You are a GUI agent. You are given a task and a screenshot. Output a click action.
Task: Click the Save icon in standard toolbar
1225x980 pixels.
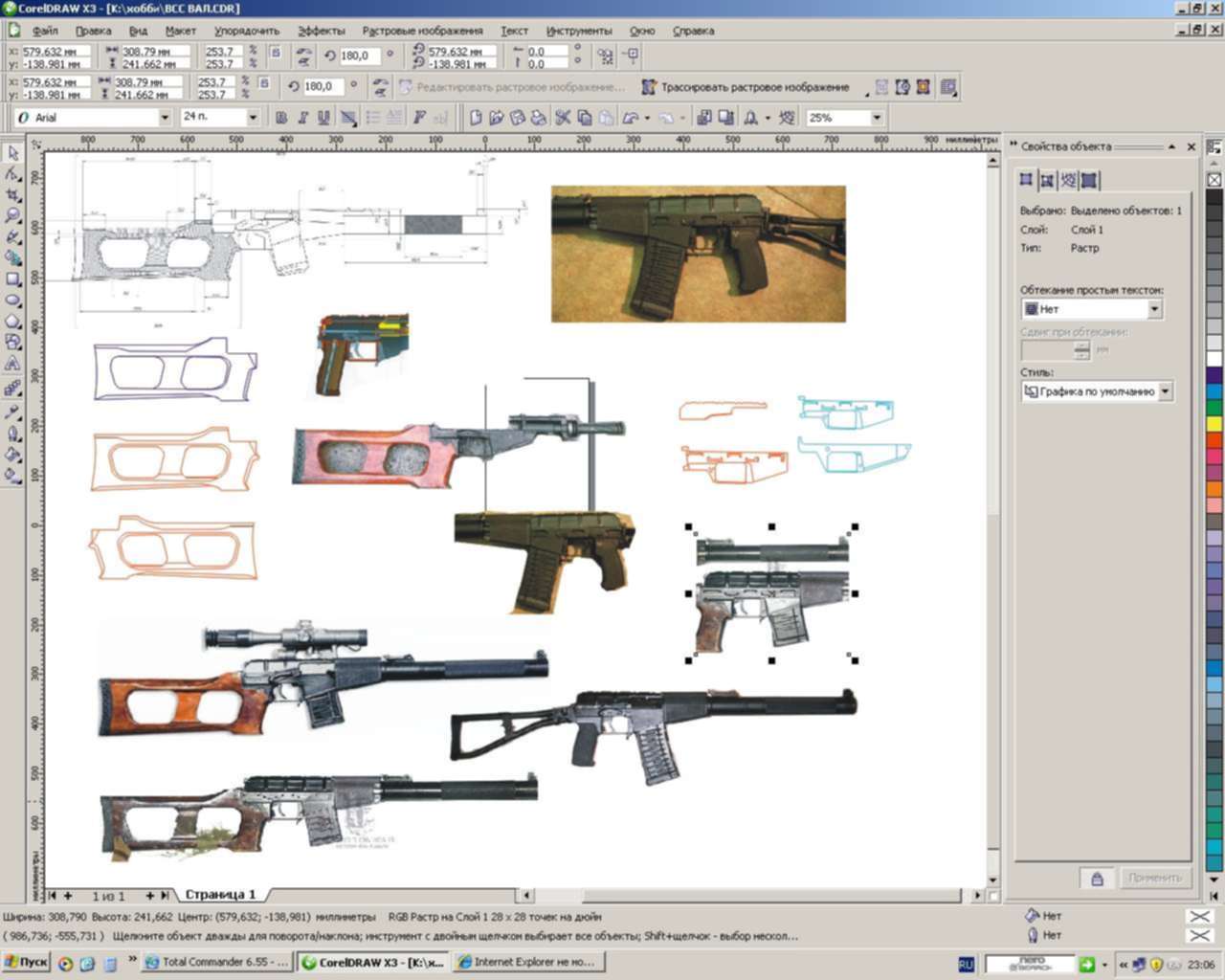point(517,118)
